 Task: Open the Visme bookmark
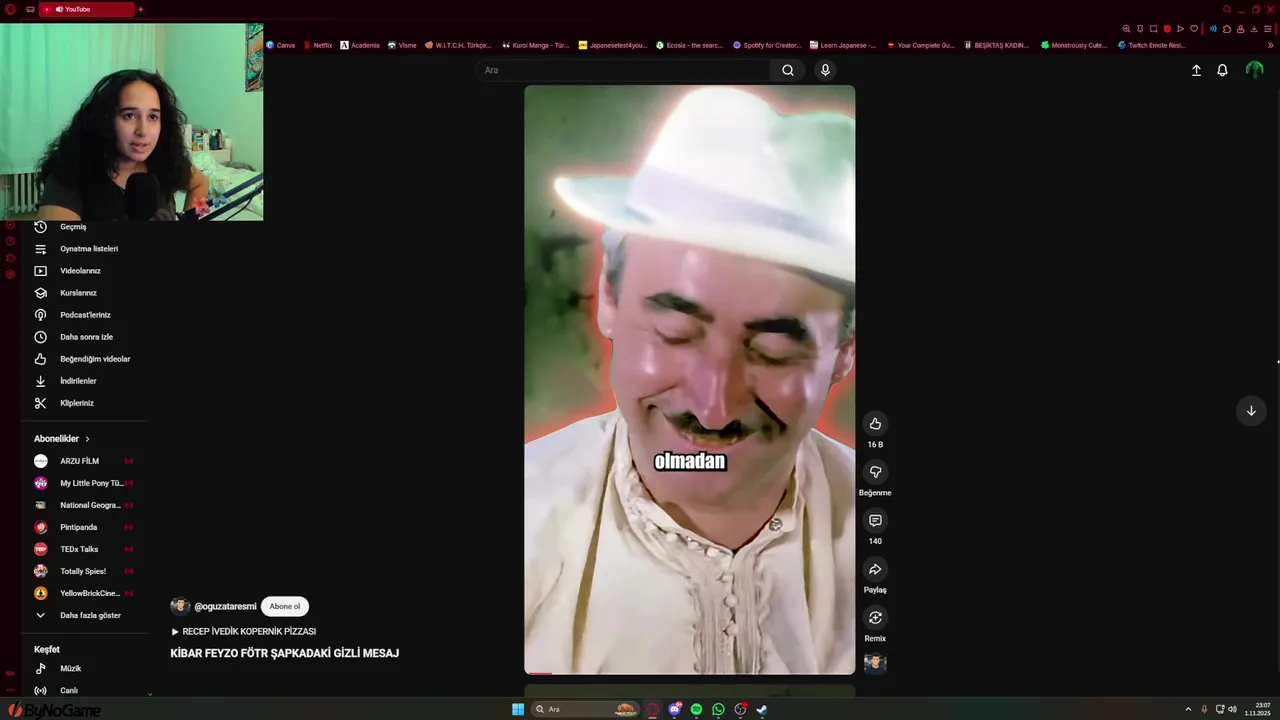point(402,45)
